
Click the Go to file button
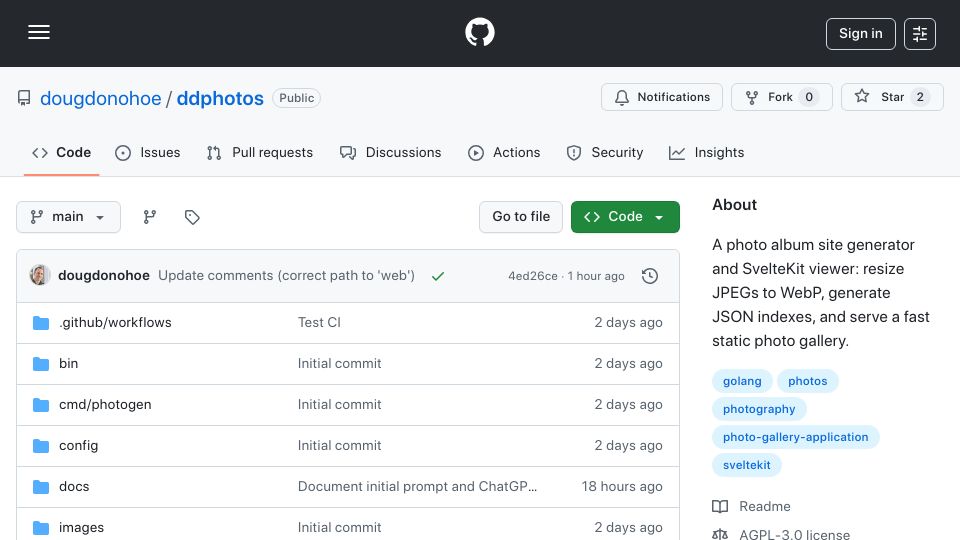521,217
